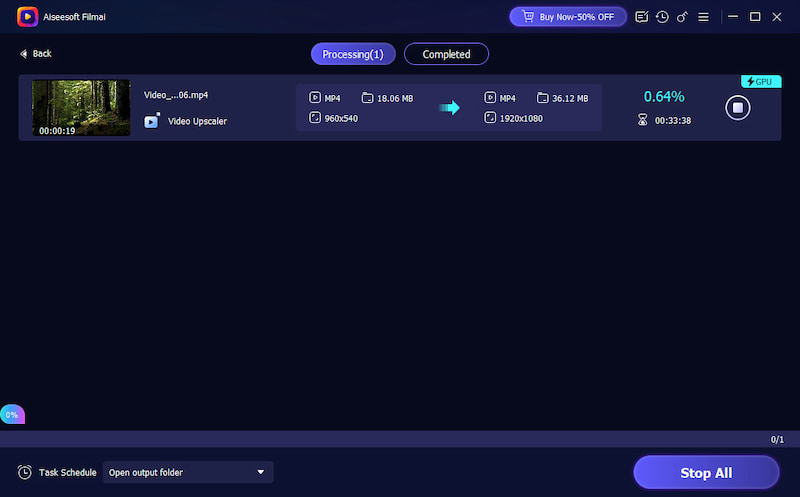Click the dropdown arrow beside Open output folder

click(261, 472)
